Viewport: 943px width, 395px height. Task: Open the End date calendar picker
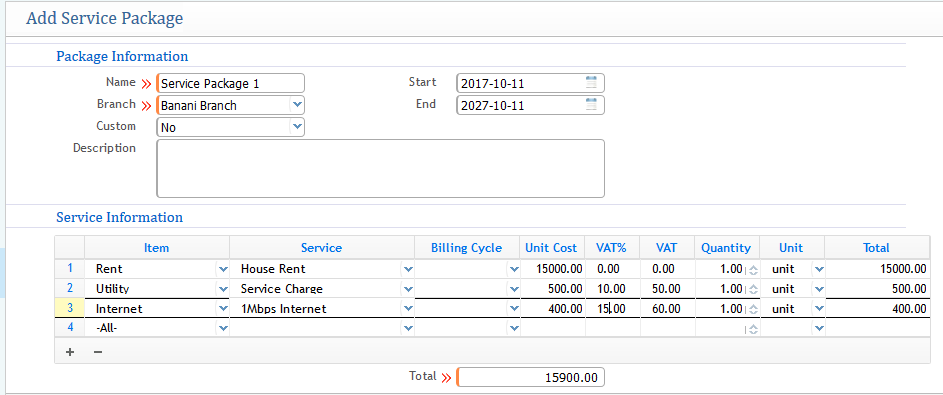(x=591, y=105)
